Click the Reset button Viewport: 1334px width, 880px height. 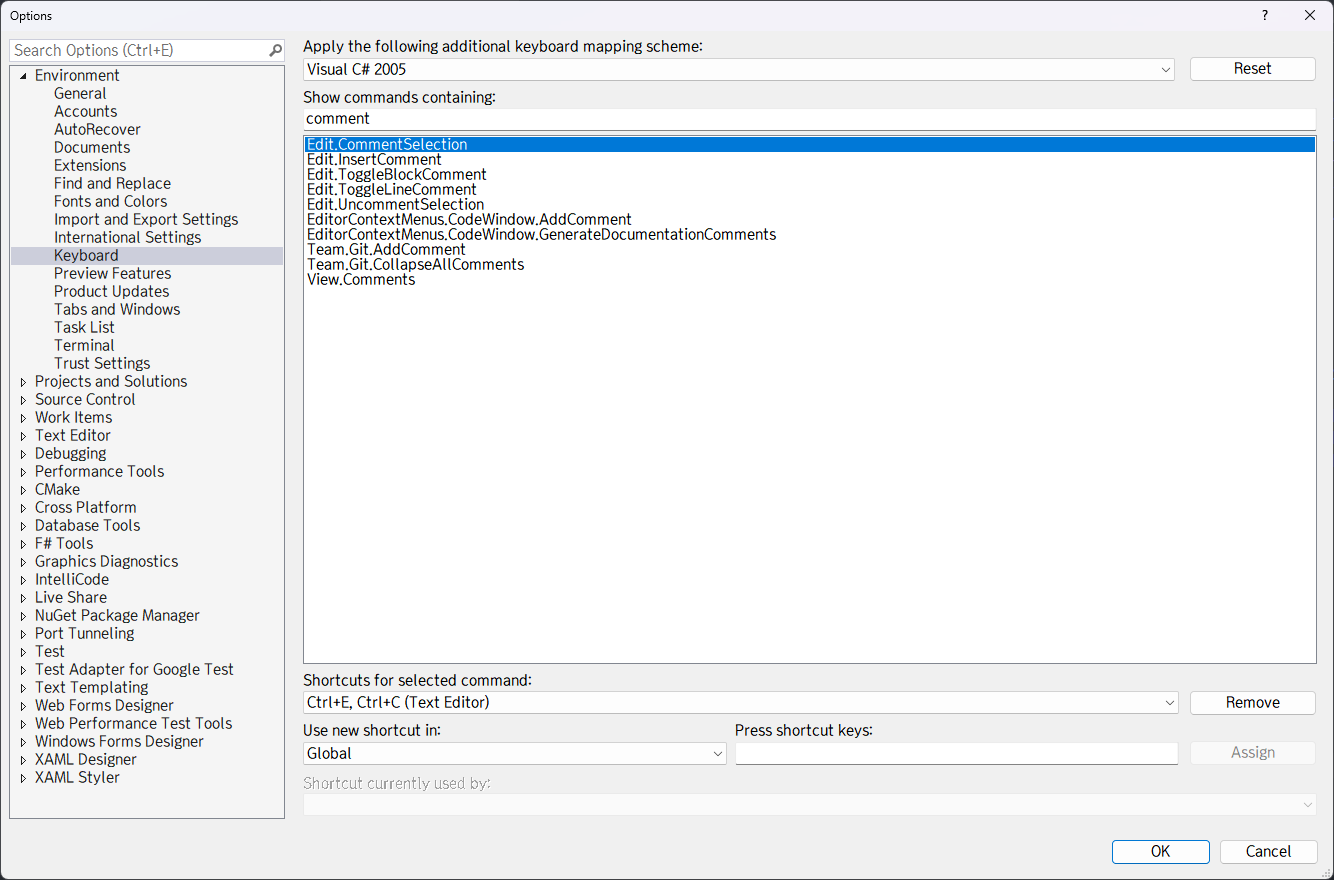tap(1252, 69)
